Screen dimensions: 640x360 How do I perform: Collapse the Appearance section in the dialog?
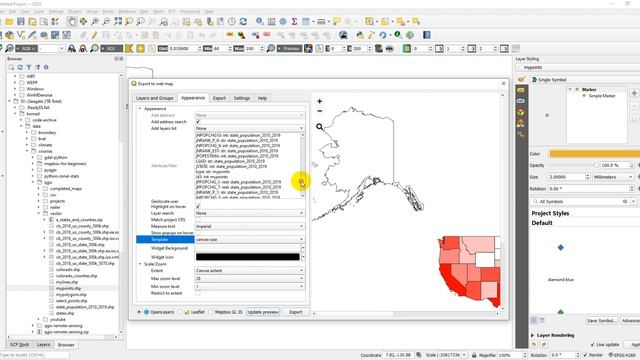pos(140,109)
